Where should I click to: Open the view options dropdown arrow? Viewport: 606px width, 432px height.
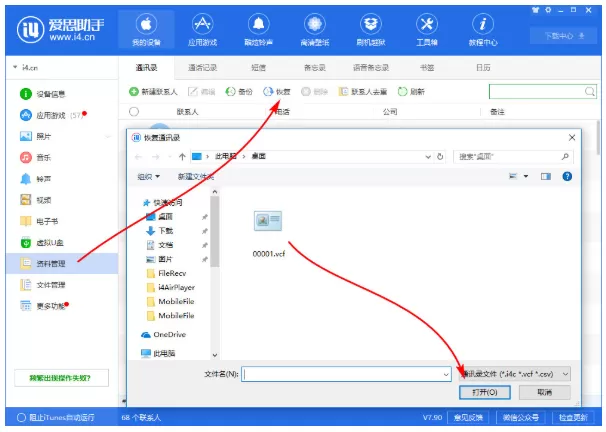coord(526,176)
